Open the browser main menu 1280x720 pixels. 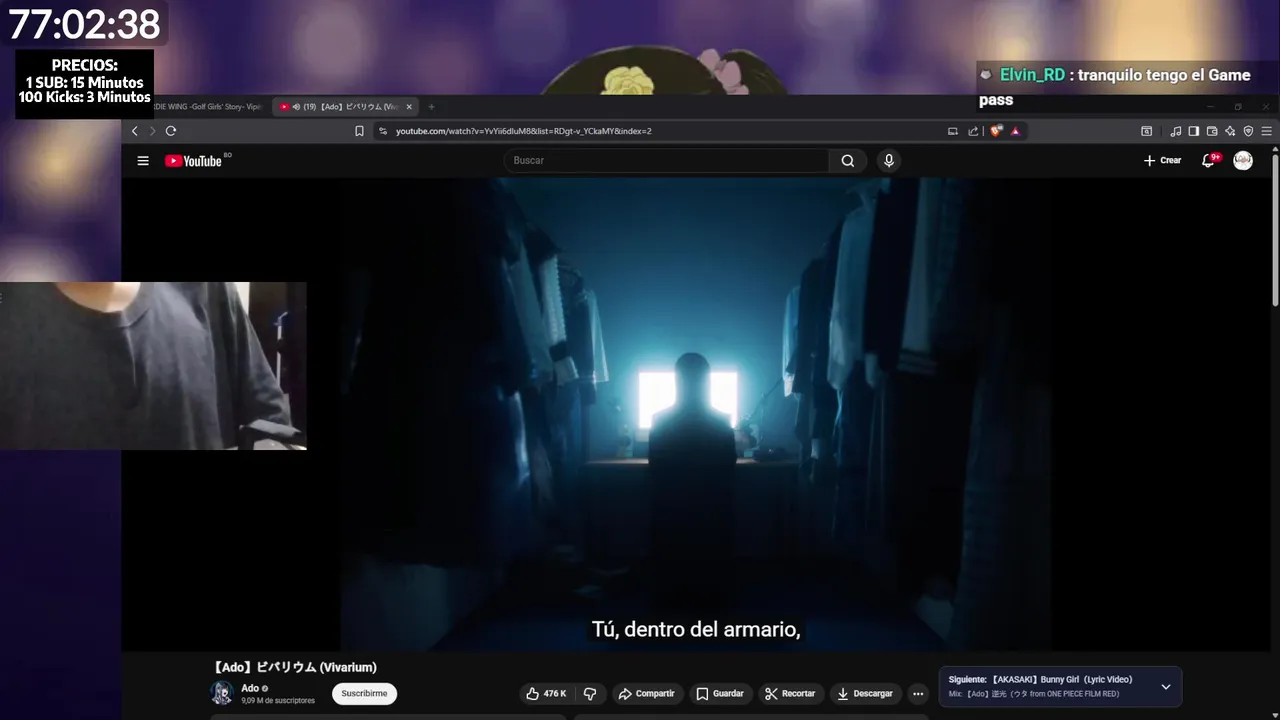pyautogui.click(x=1266, y=131)
